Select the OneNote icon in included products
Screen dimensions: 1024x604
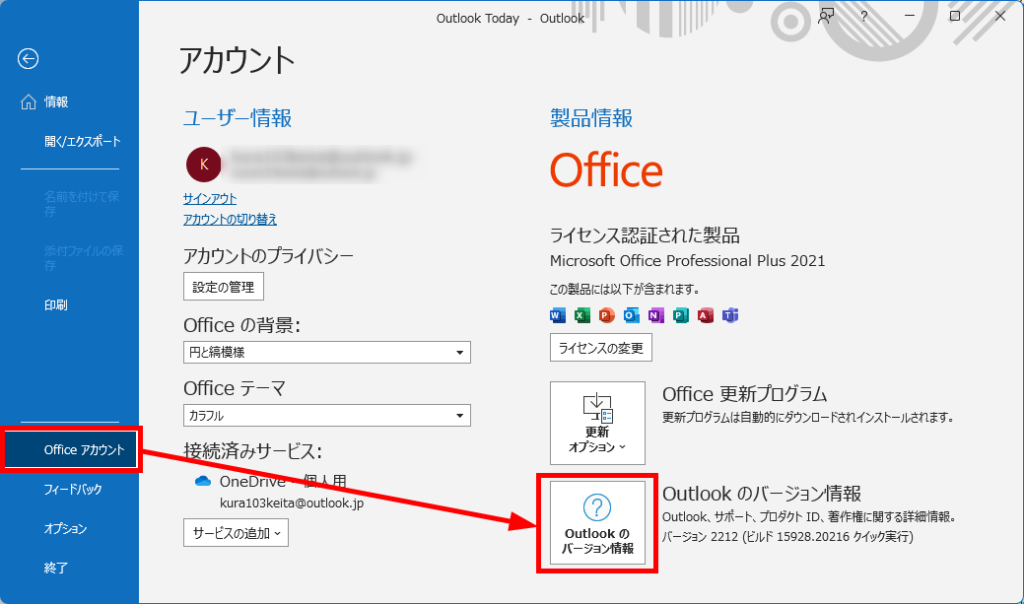click(654, 315)
